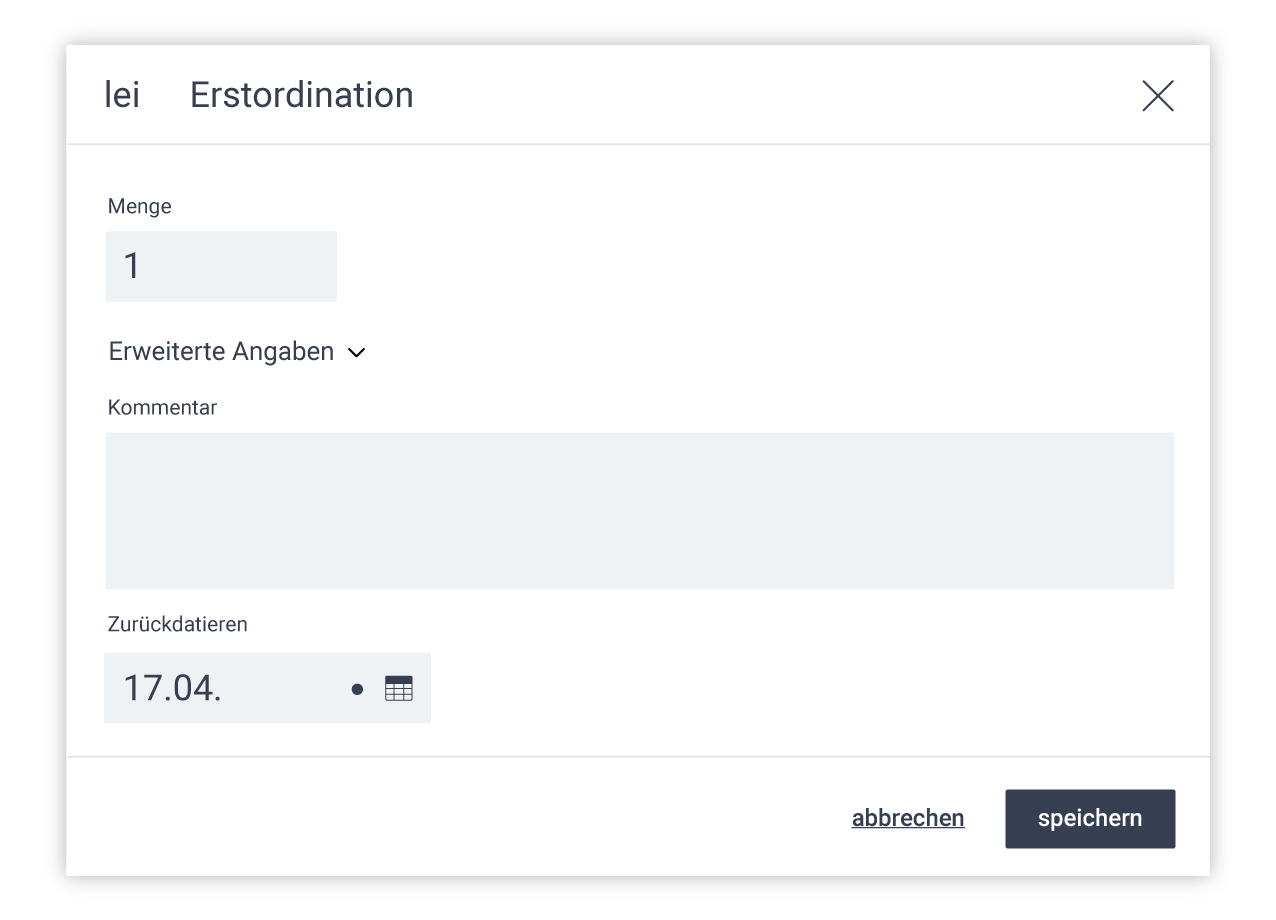Click the empty dialog footer bar
Image resolution: width=1276 pixels, height=920 pixels.
(x=450, y=817)
